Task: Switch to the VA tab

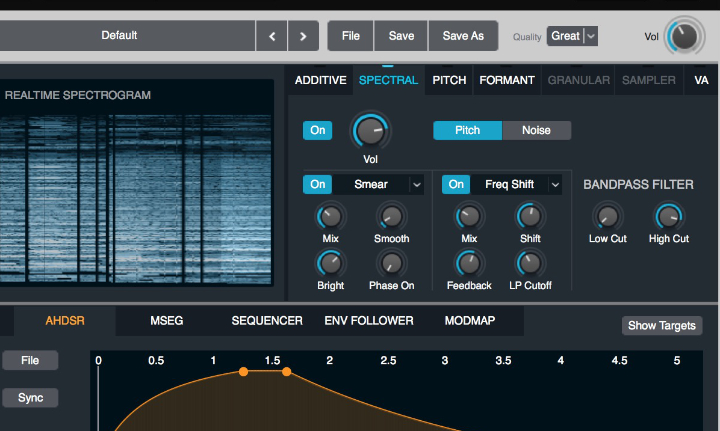Action: click(x=701, y=80)
